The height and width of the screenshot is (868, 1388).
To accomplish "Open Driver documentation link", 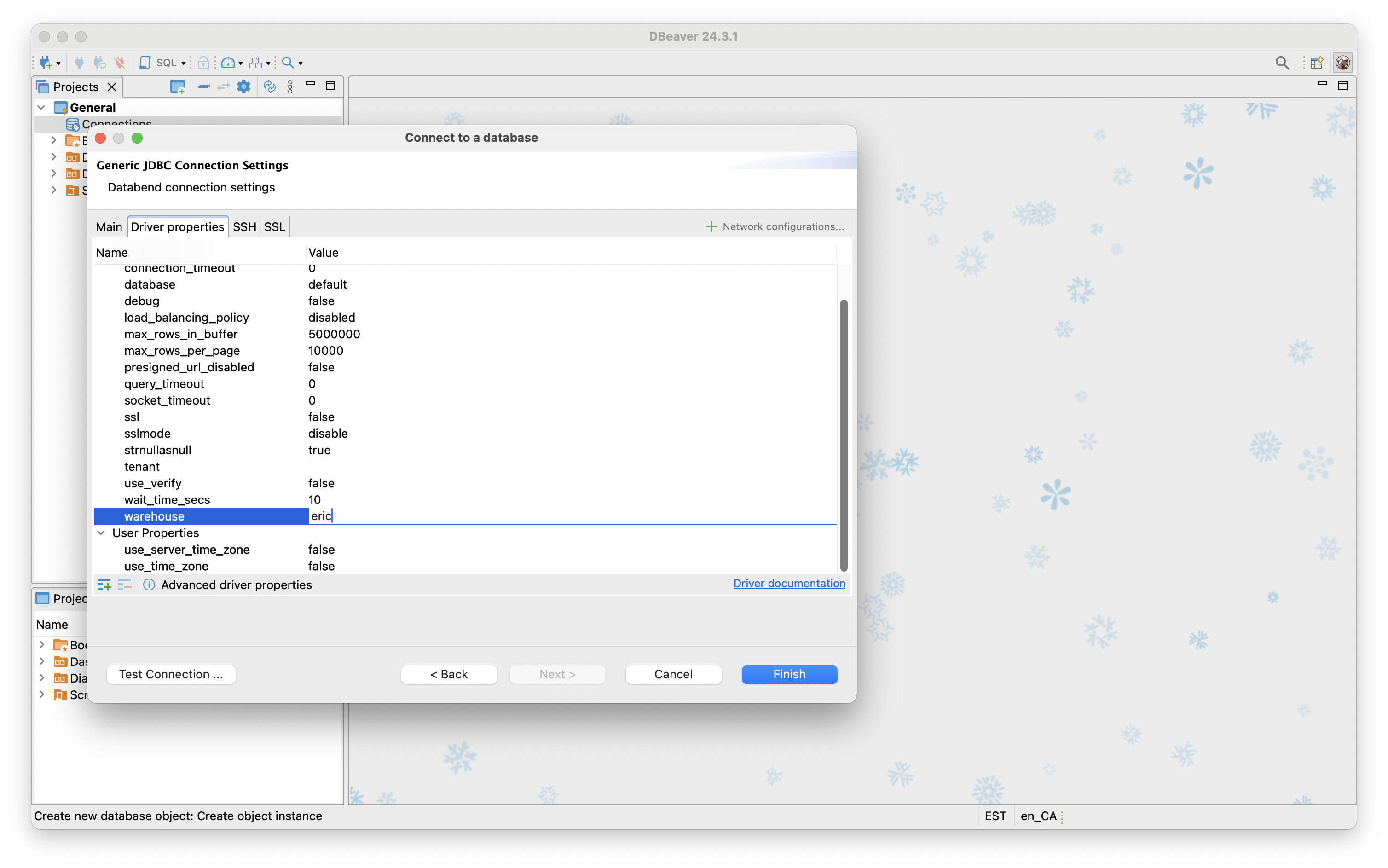I will [789, 583].
